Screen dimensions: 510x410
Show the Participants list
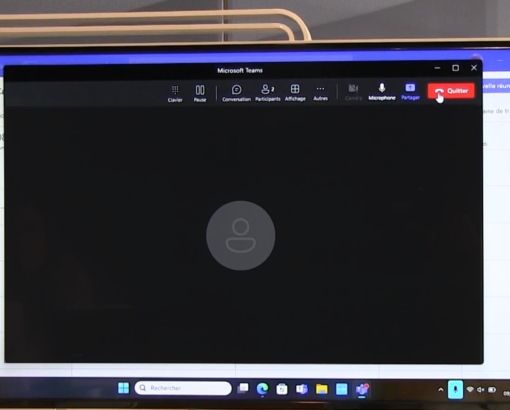(x=268, y=93)
